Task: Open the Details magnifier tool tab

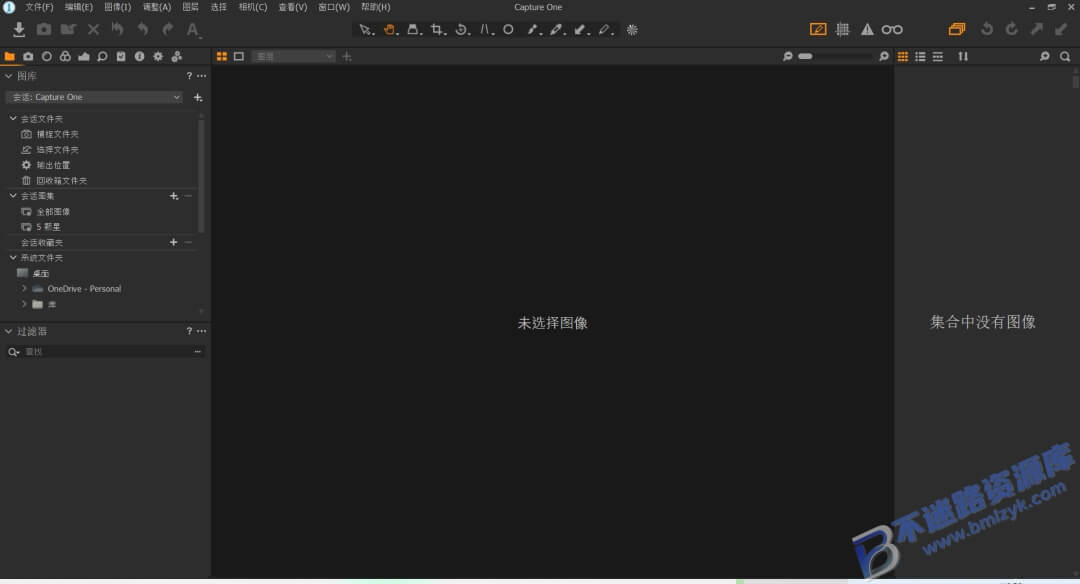Action: click(103, 56)
